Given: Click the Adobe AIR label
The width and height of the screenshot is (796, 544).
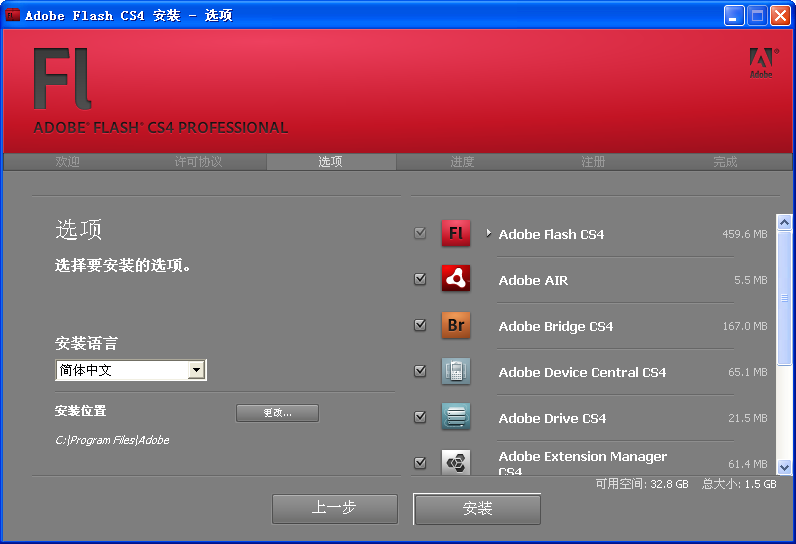Looking at the screenshot, I should 533,280.
